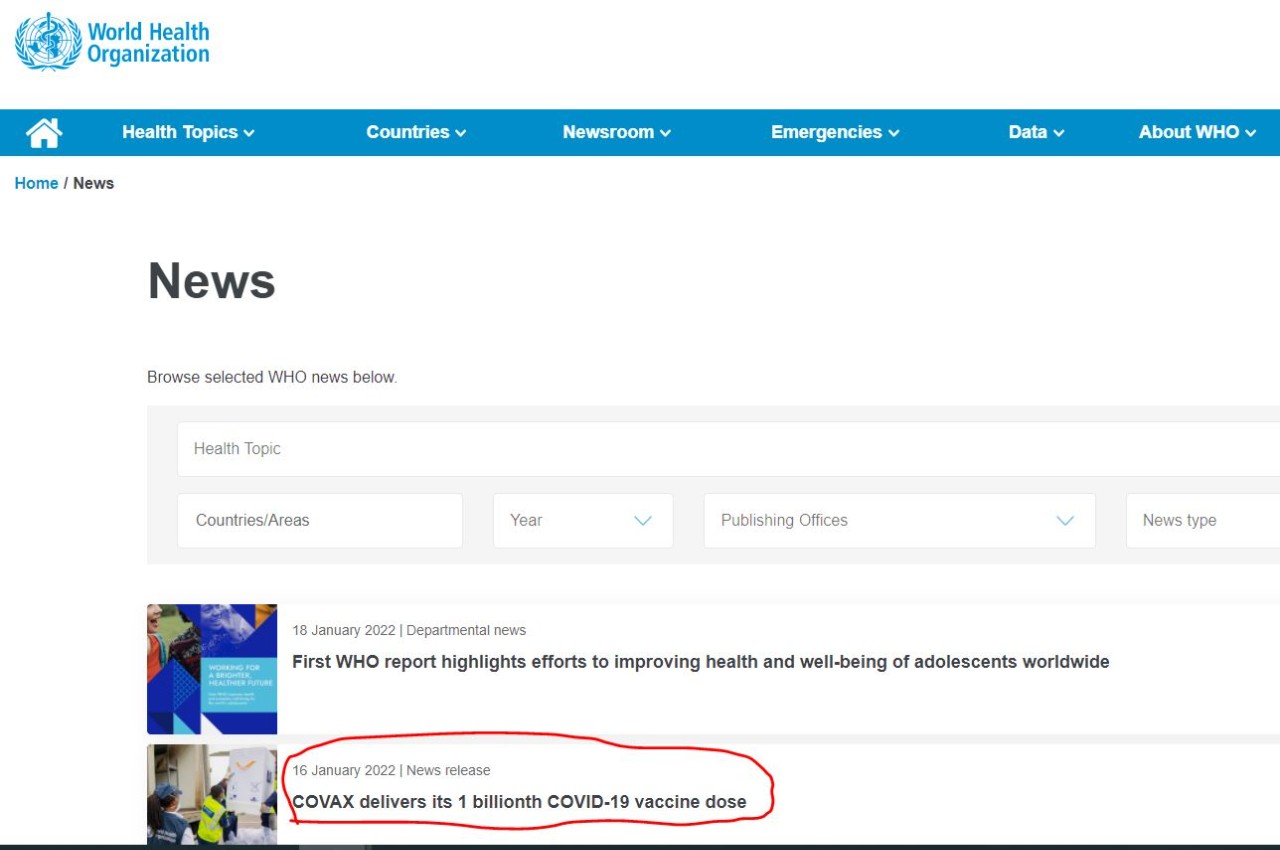This screenshot has height=850, width=1280.
Task: Click the home icon in navigation bar
Action: click(x=44, y=133)
